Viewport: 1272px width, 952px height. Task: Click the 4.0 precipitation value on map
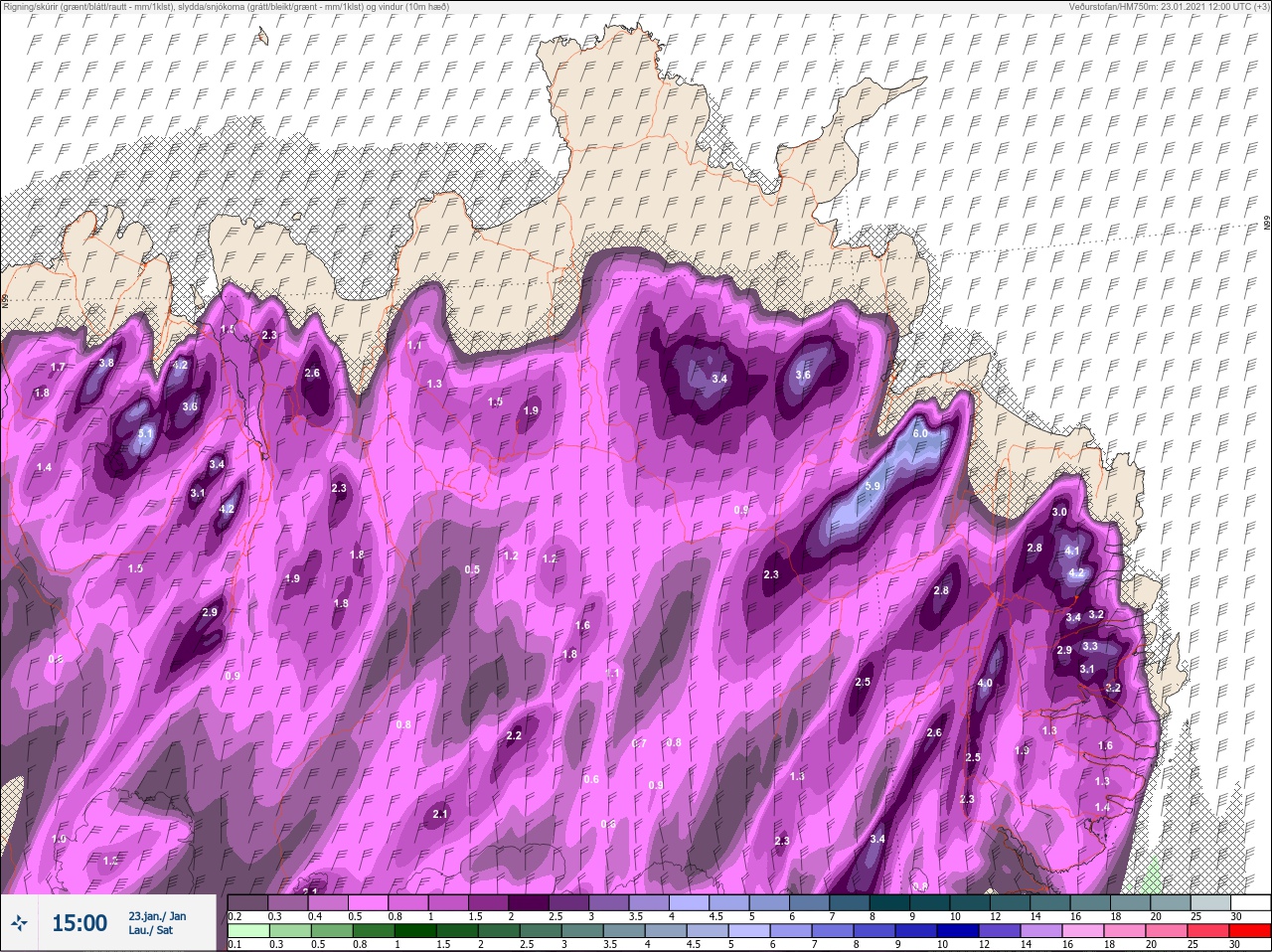985,684
